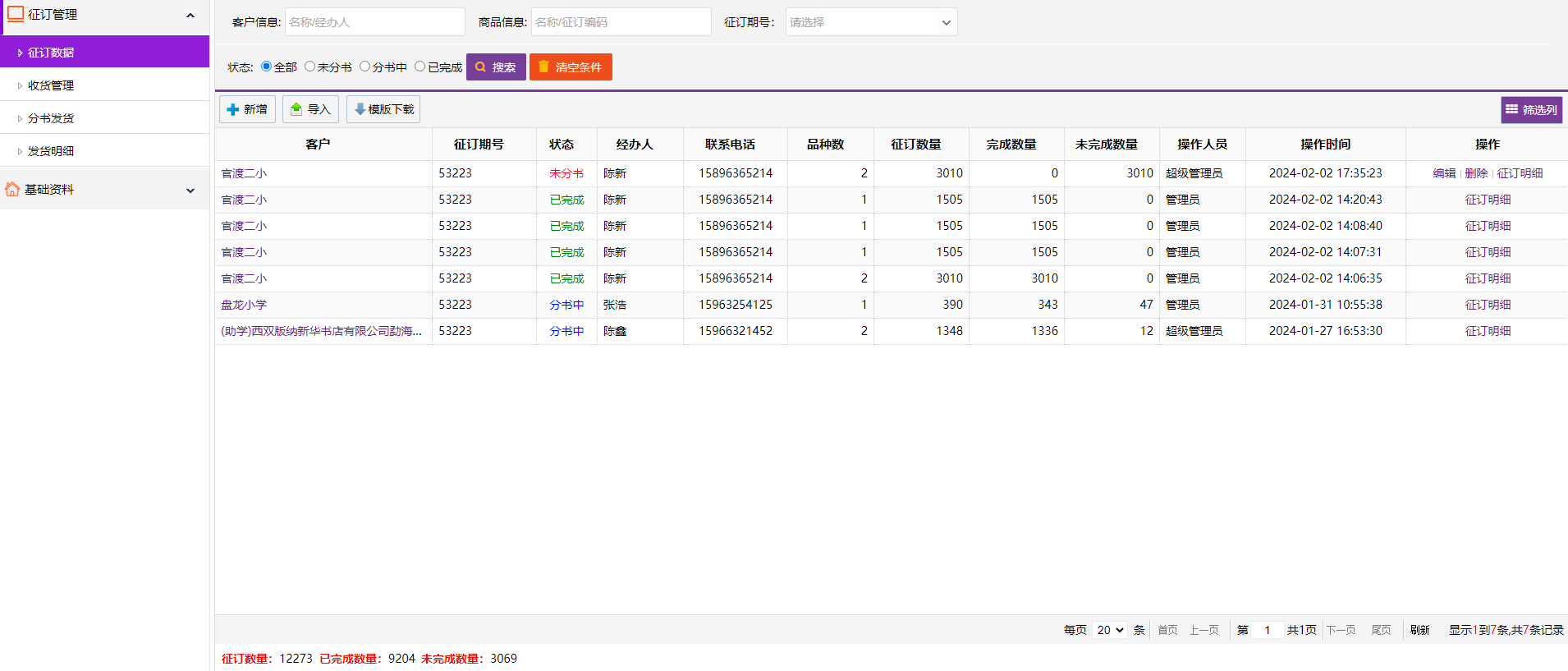This screenshot has height=671, width=1568.
Task: Select the 未分书 status radio button
Action: point(309,67)
